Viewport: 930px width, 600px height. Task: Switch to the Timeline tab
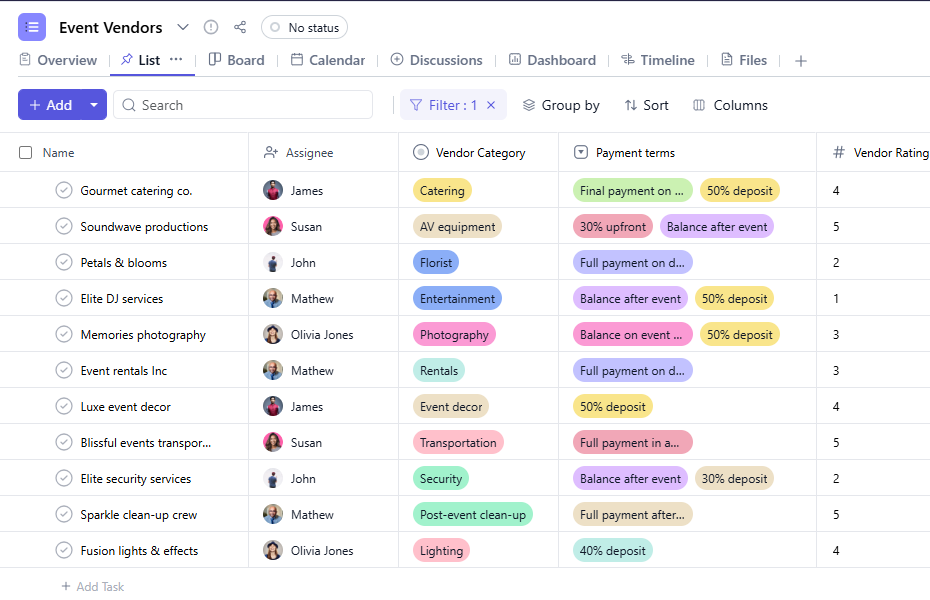658,60
